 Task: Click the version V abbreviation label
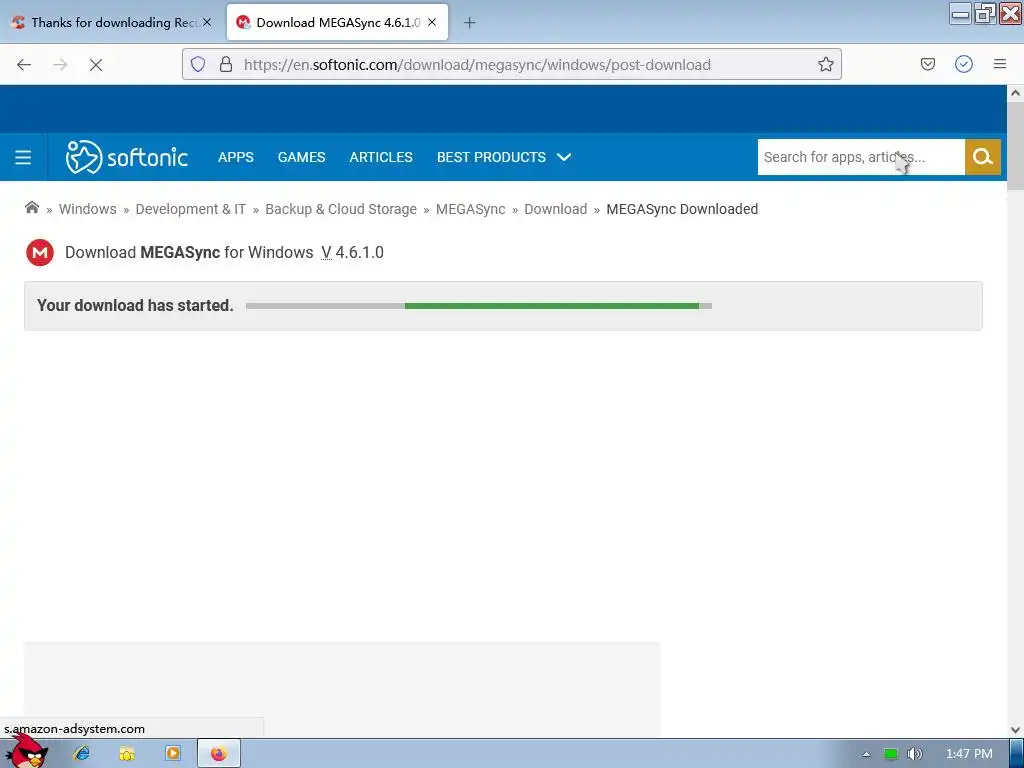(327, 253)
